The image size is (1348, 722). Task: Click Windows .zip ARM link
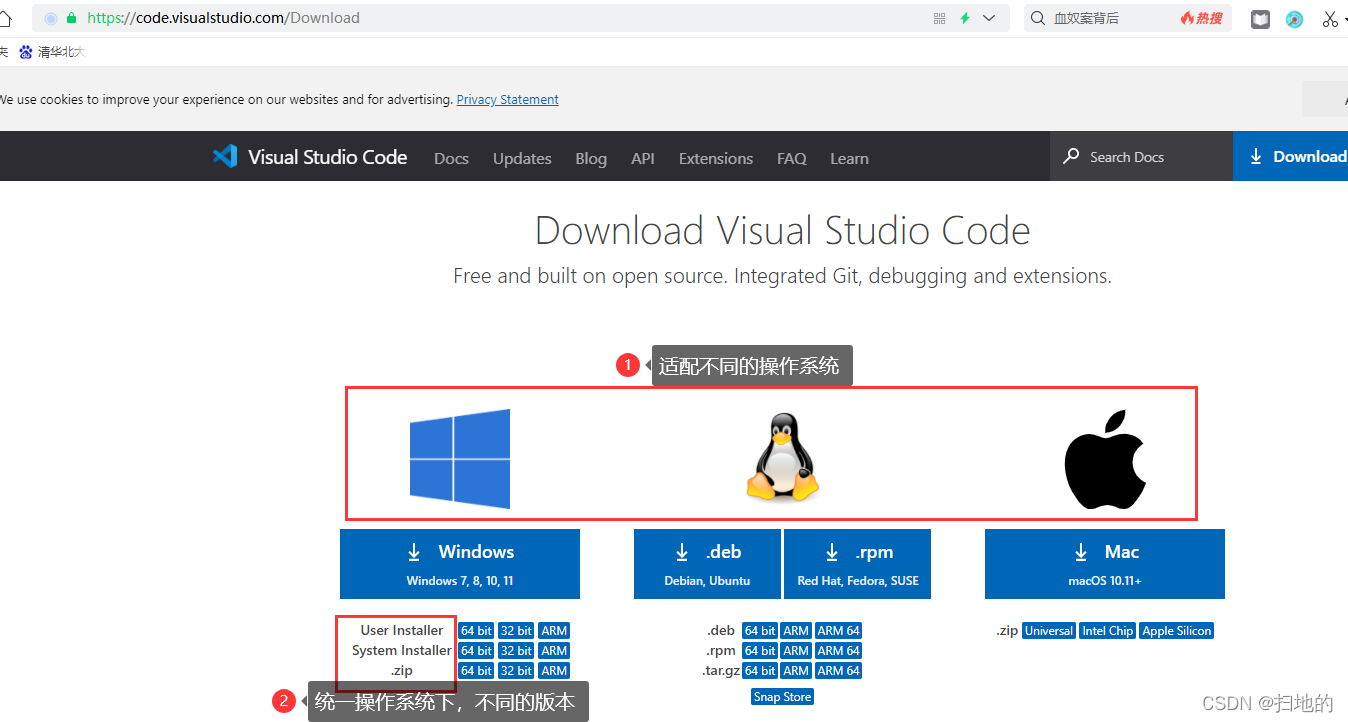coord(554,671)
